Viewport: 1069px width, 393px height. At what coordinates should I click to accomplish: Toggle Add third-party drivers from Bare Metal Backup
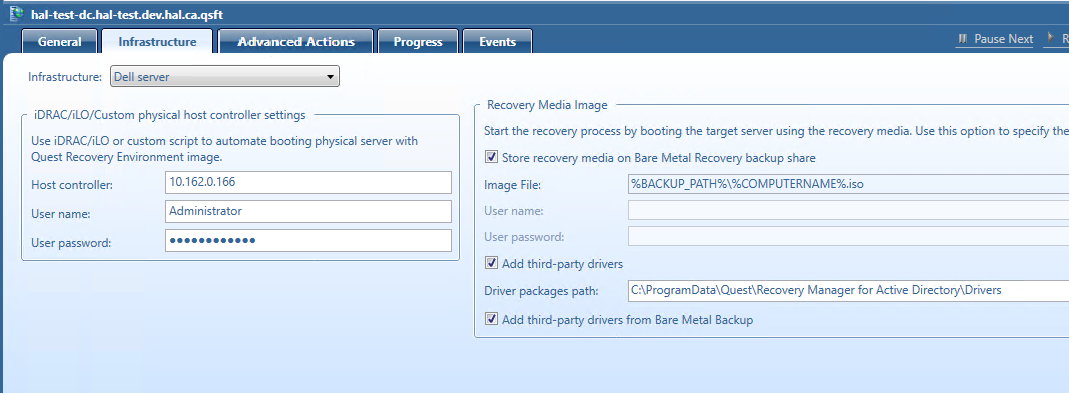[491, 319]
